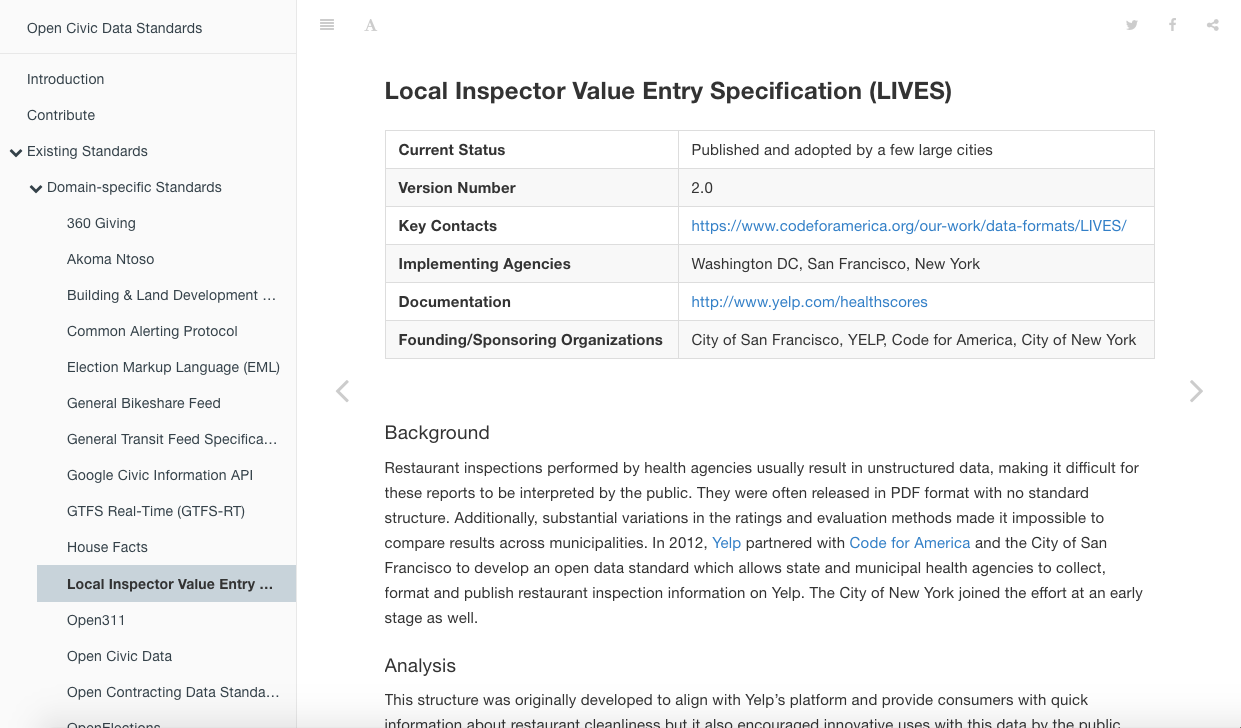Open the font settings panel

pos(370,24)
